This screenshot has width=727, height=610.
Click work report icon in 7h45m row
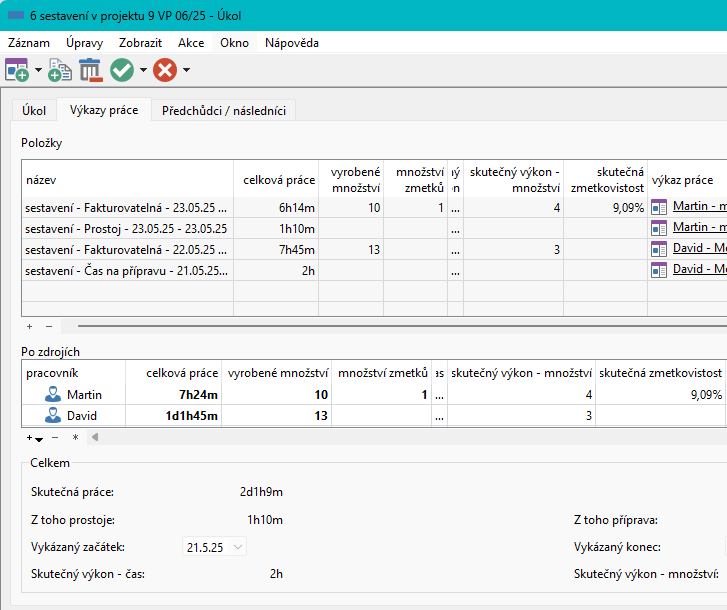659,249
